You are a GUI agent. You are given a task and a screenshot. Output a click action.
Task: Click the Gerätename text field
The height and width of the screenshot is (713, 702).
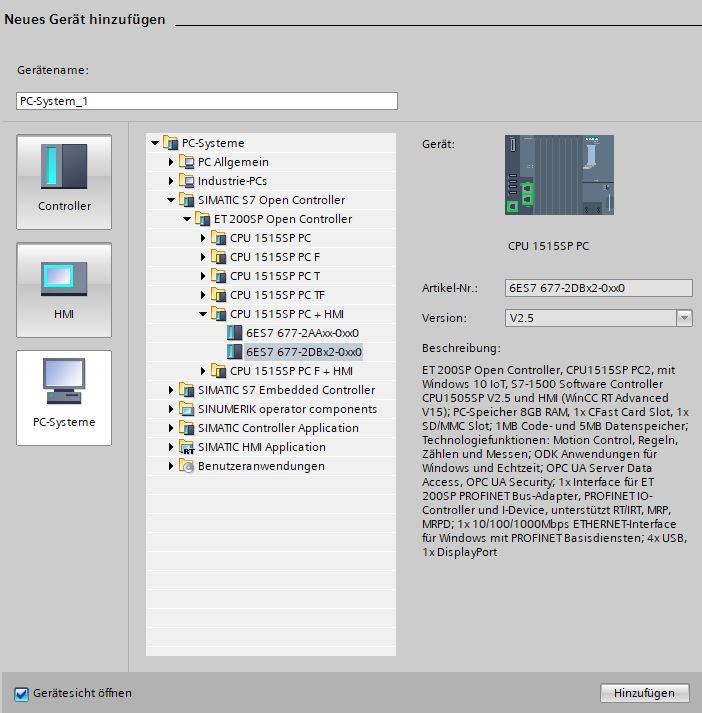click(207, 101)
